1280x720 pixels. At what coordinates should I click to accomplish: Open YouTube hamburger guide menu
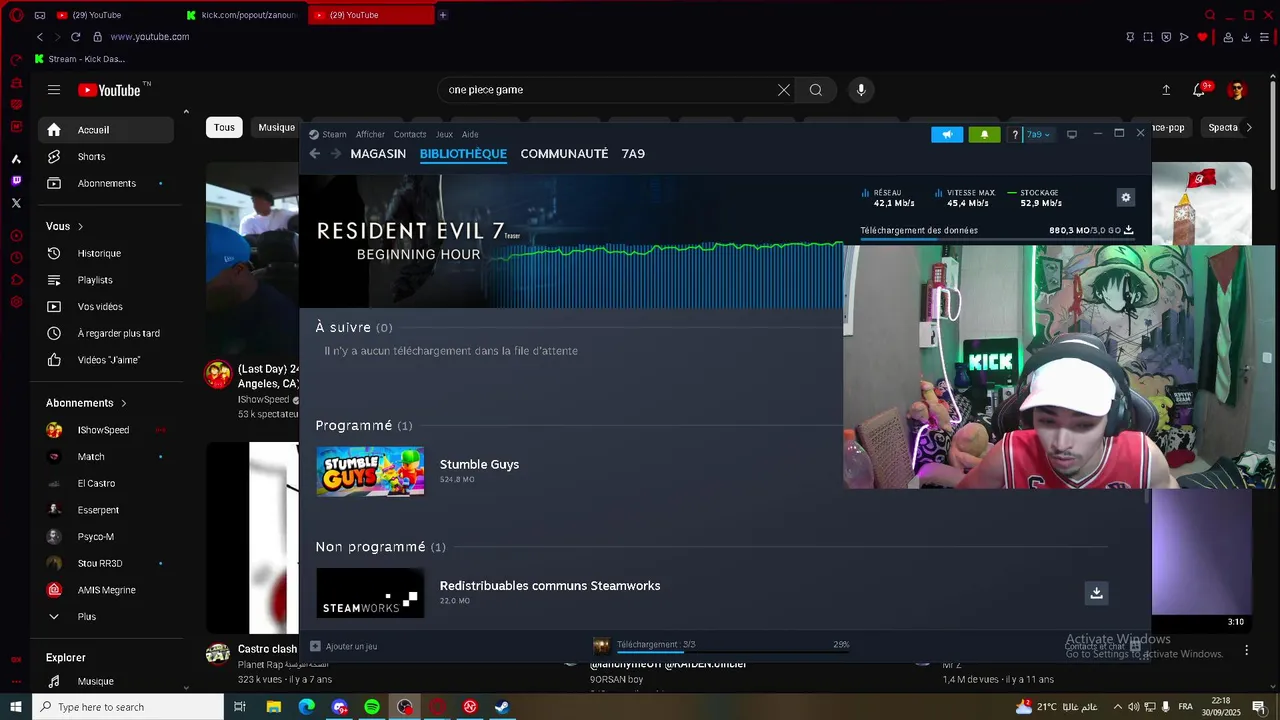pyautogui.click(x=54, y=90)
